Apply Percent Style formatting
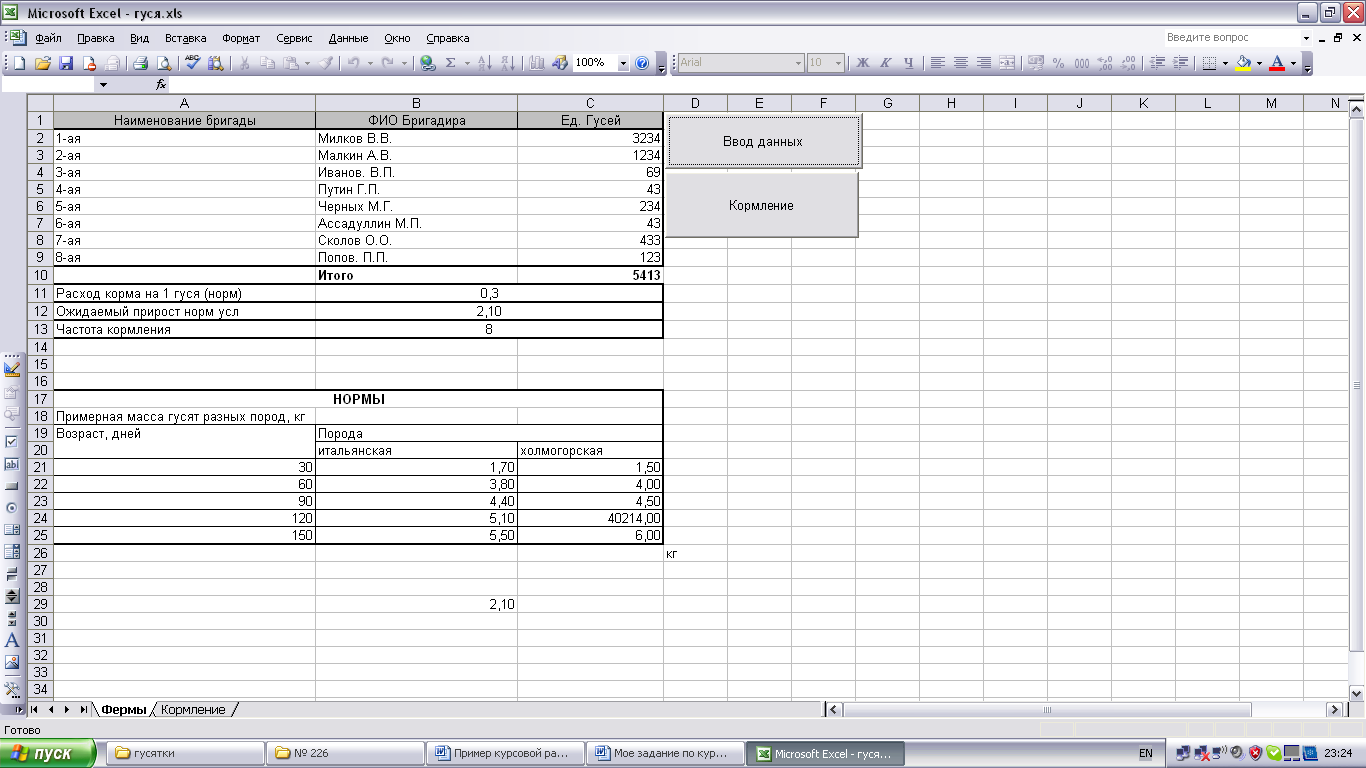 (x=1059, y=63)
